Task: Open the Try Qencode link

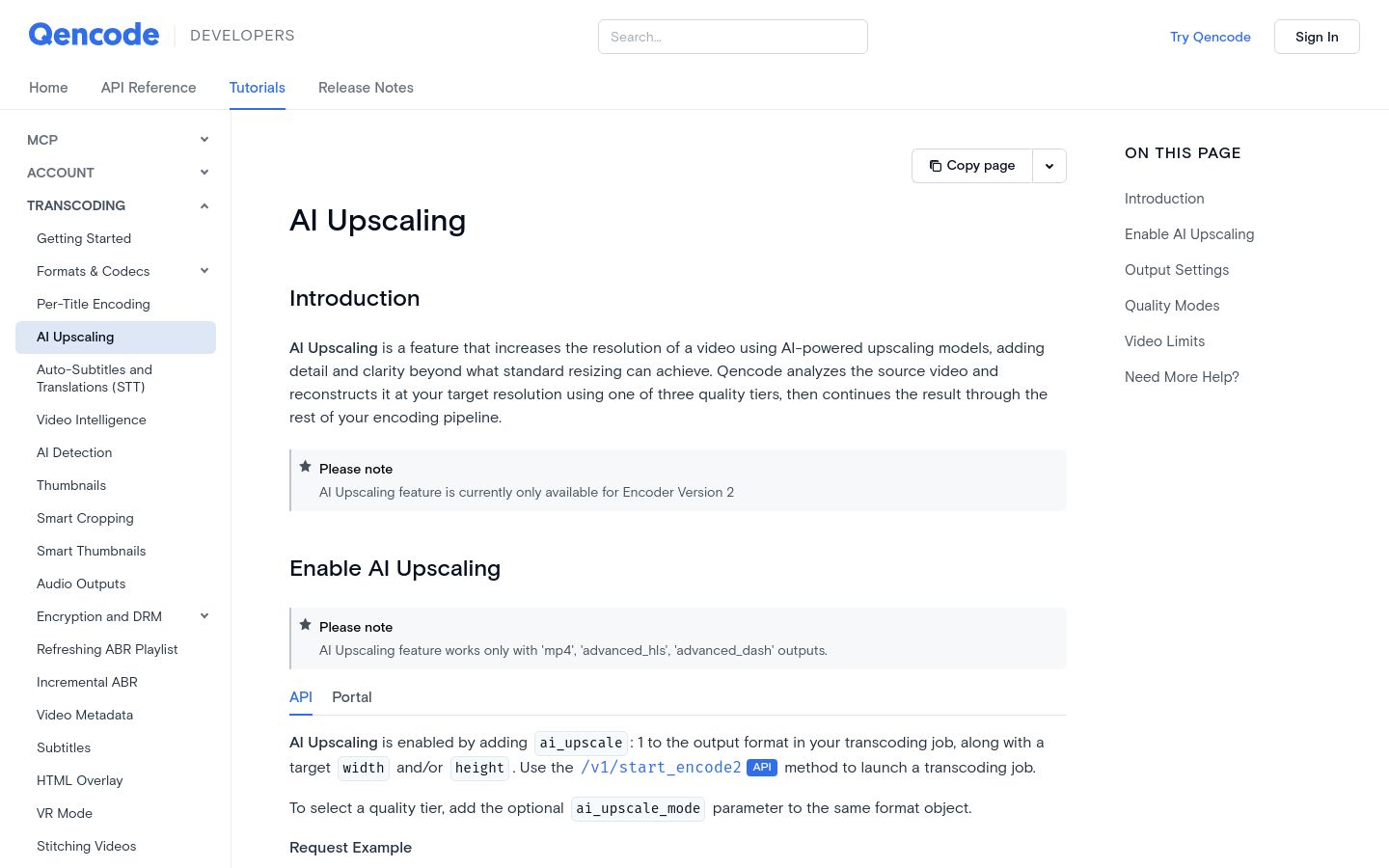Action: (x=1211, y=37)
